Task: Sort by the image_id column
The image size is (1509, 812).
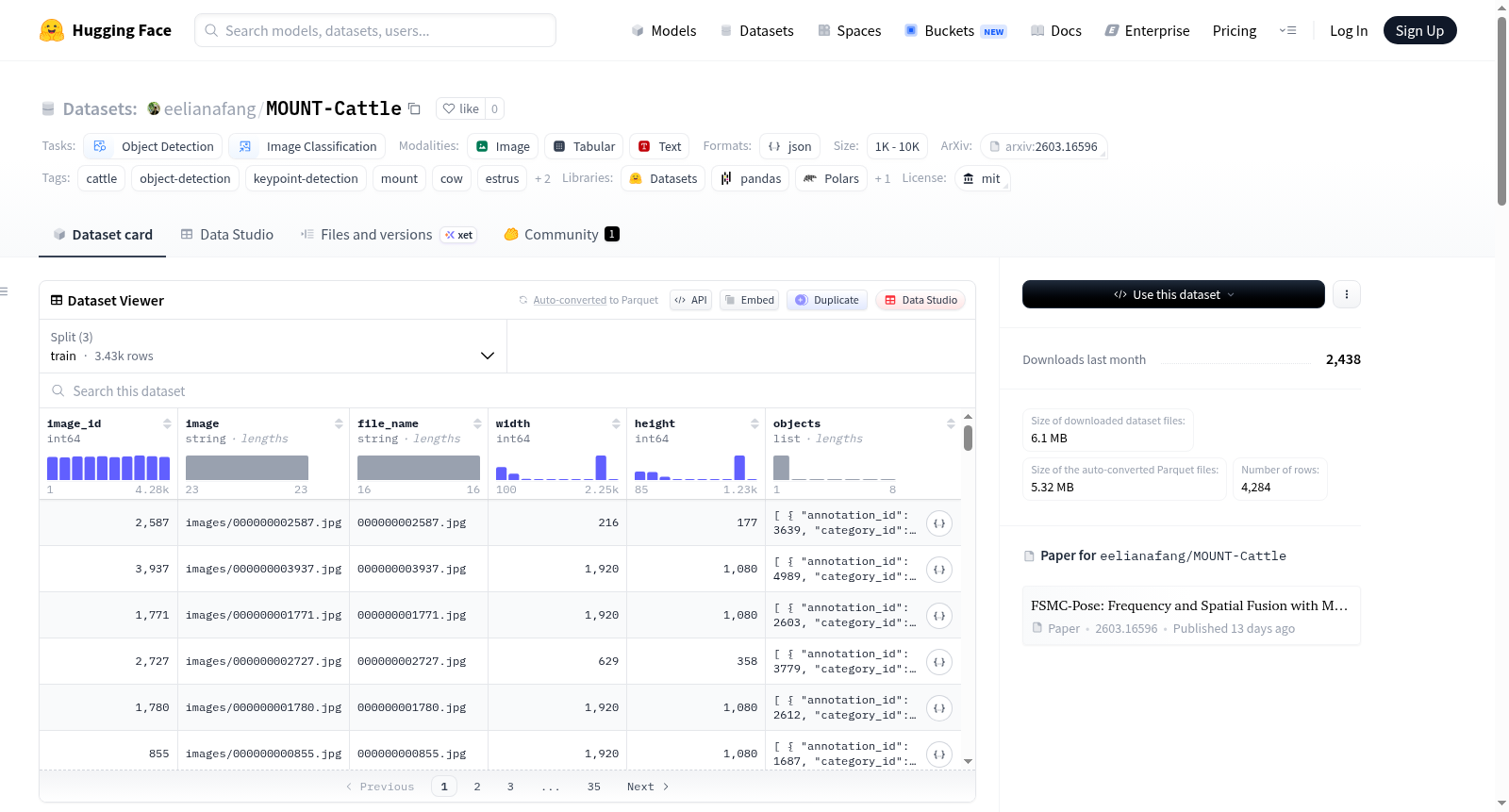Action: [x=167, y=423]
